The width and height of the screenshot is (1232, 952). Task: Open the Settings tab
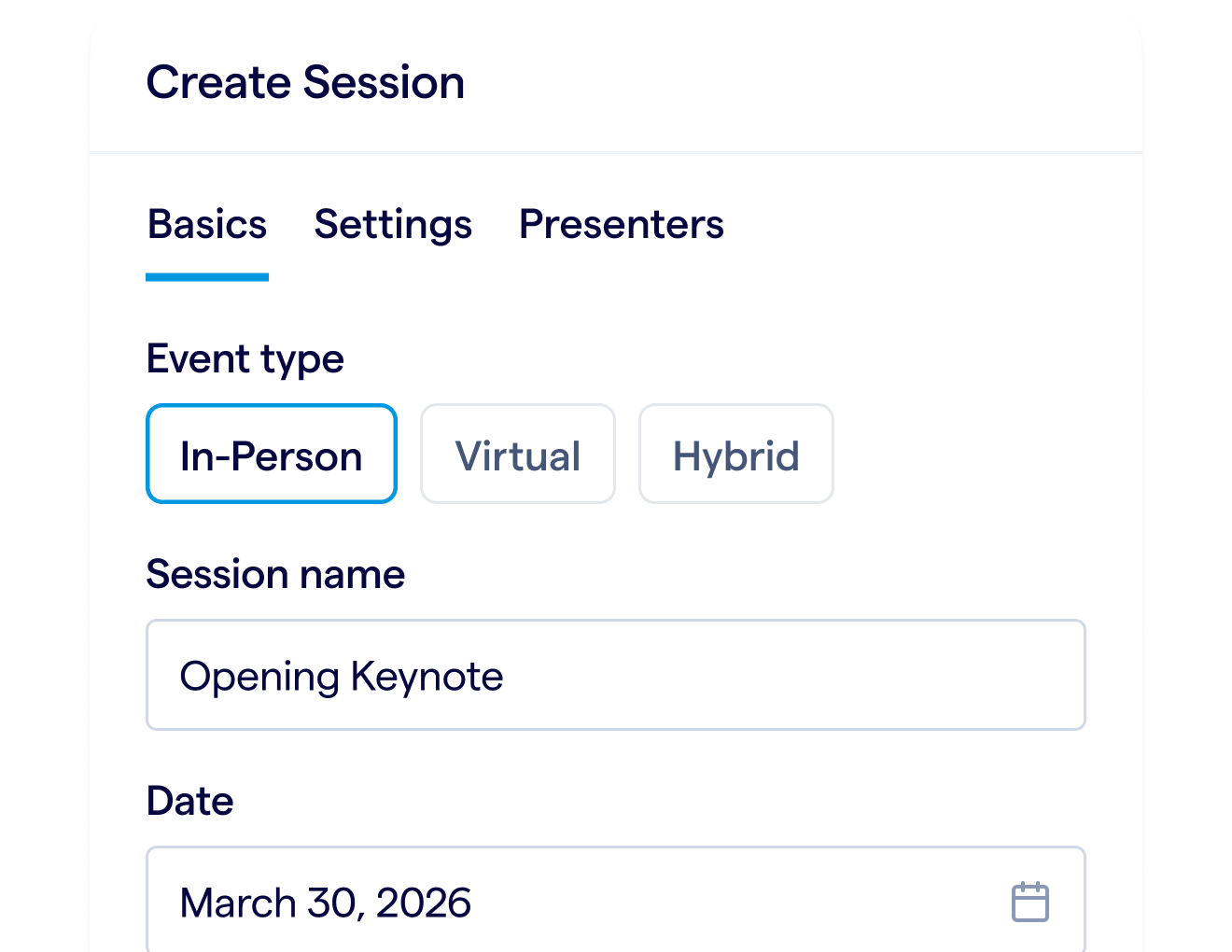(393, 225)
